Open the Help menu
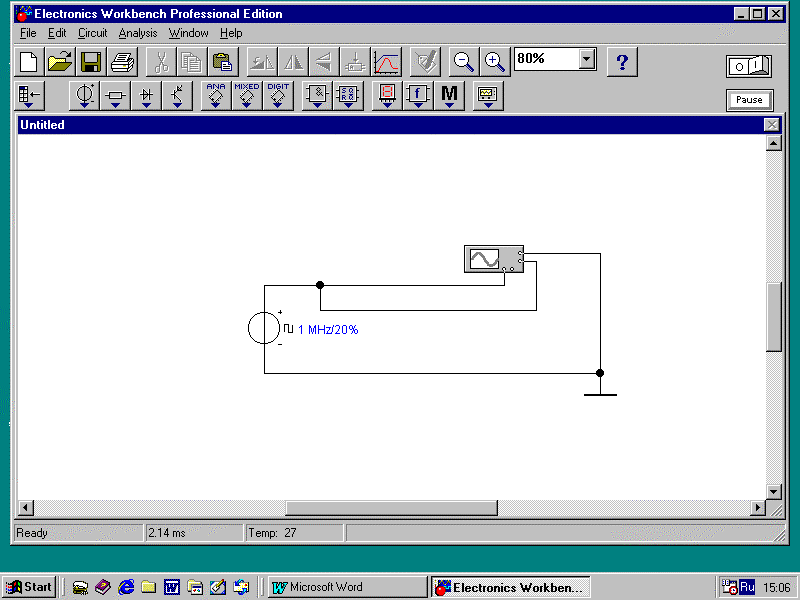 click(x=231, y=33)
